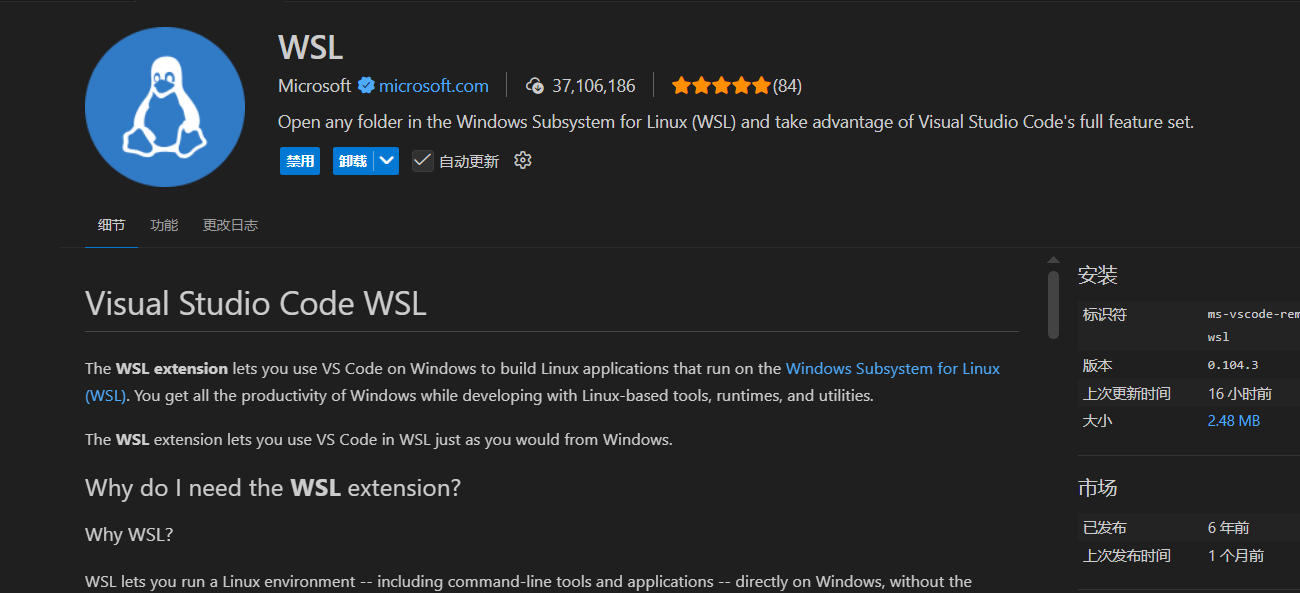Click the version number 0.104.3

1232,365
